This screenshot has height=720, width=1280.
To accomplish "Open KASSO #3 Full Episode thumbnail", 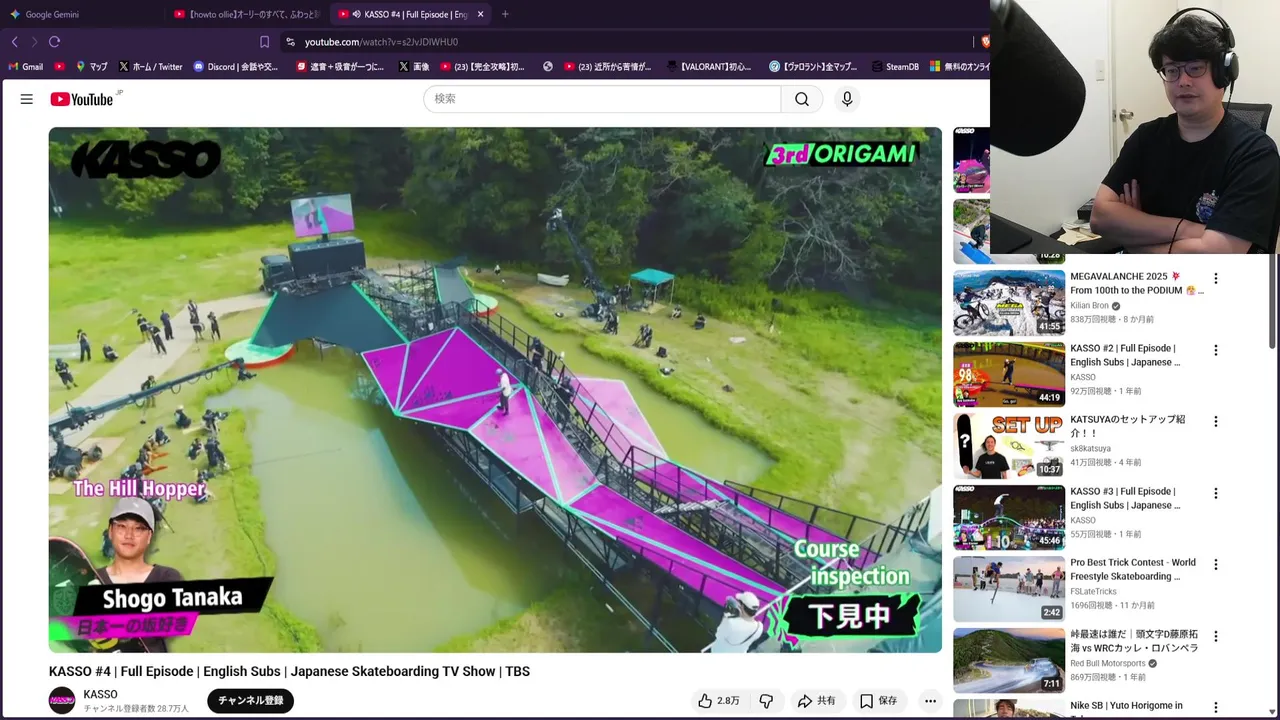I will [x=1009, y=518].
